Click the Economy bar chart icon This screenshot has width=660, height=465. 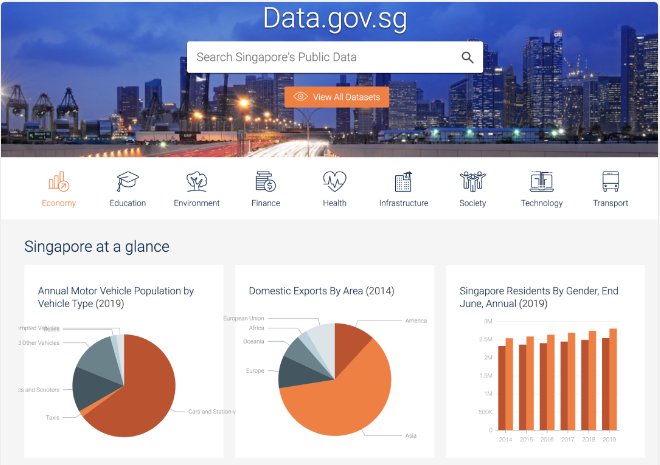pos(59,181)
